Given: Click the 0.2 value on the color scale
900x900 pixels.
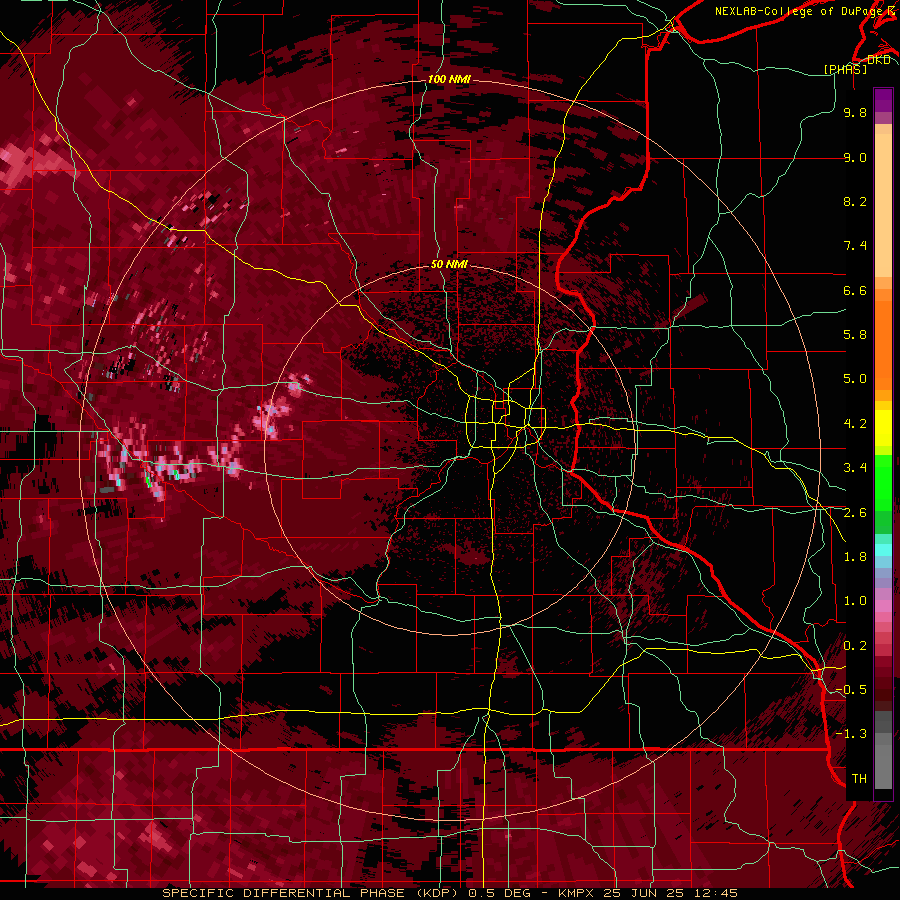Looking at the screenshot, I should pyautogui.click(x=855, y=646).
